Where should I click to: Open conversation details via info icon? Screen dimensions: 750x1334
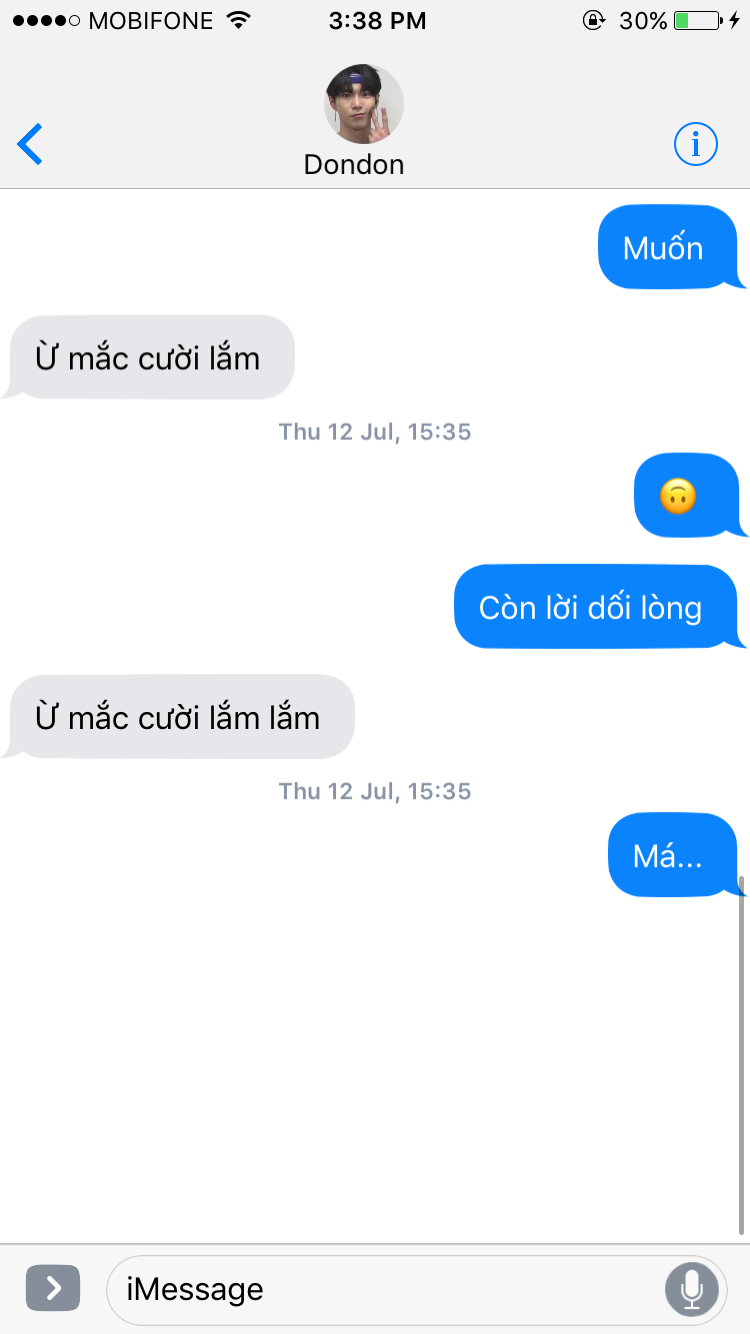(x=696, y=145)
